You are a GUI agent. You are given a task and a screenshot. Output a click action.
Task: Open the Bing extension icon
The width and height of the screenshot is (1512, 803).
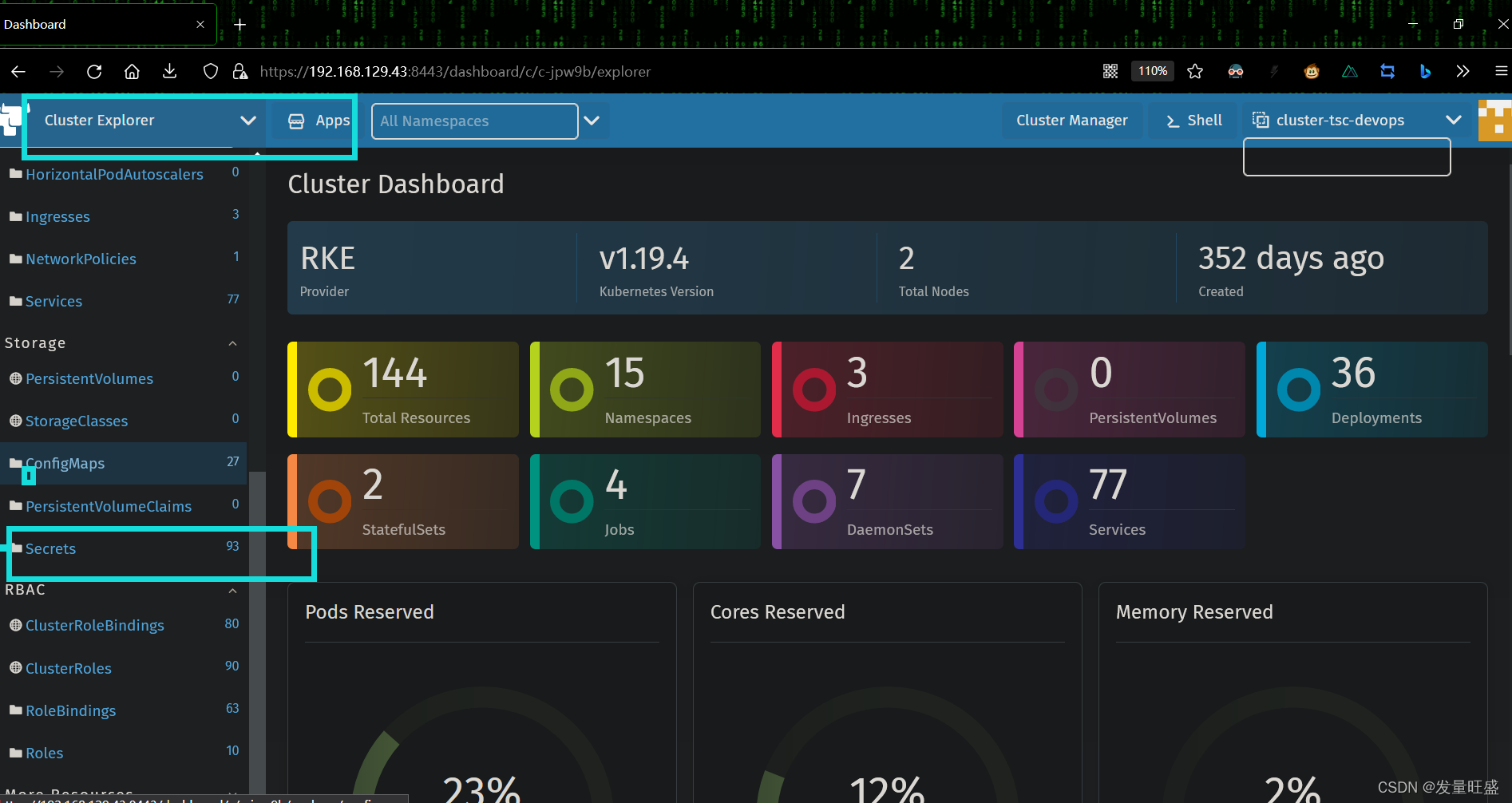1425,72
